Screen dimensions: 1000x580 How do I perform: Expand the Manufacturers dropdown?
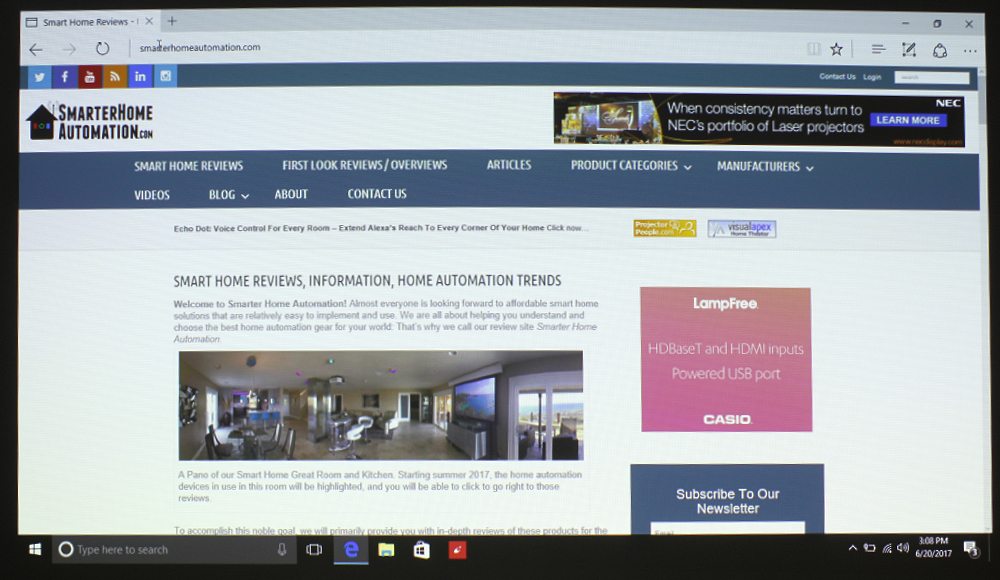point(764,167)
